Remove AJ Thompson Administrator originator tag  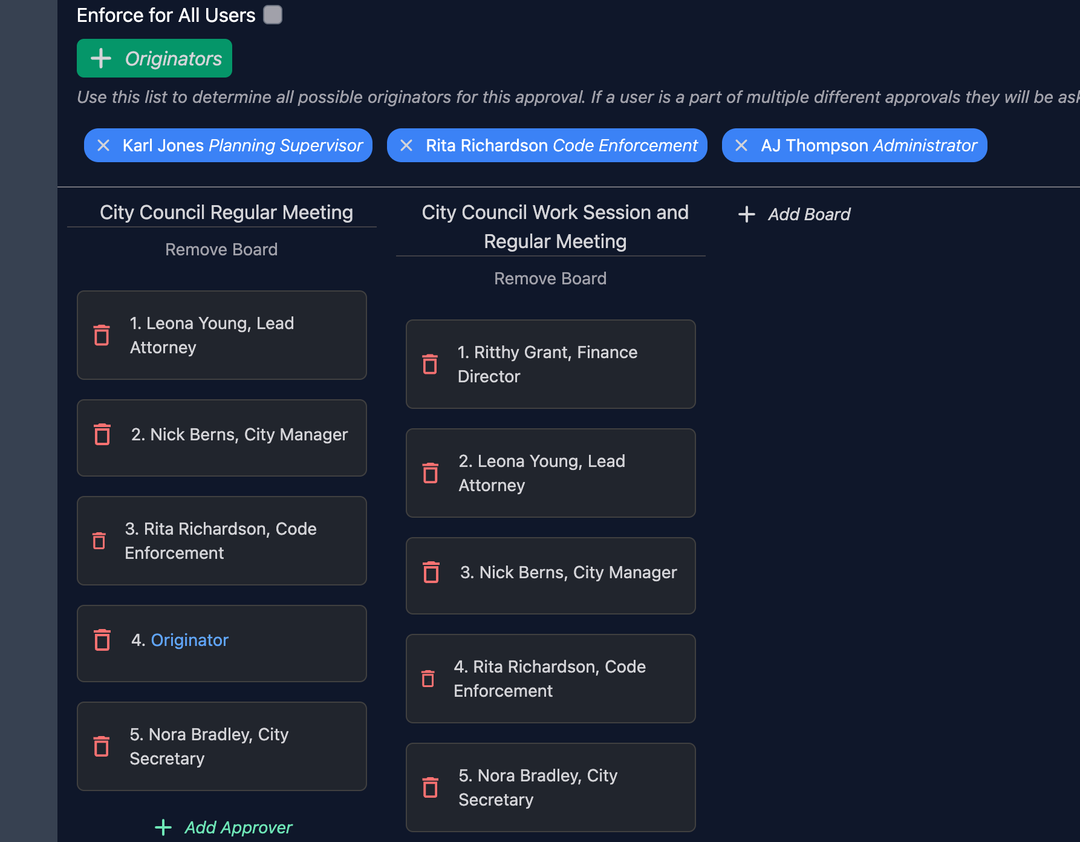click(741, 146)
